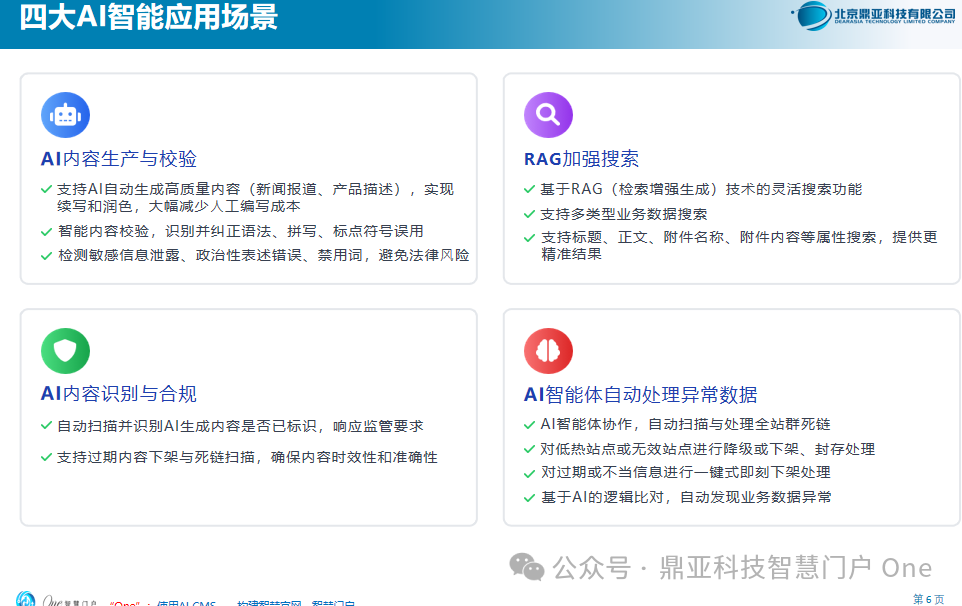
Task: Select the heading AI智能体自动处理异常数据
Action: [641, 394]
